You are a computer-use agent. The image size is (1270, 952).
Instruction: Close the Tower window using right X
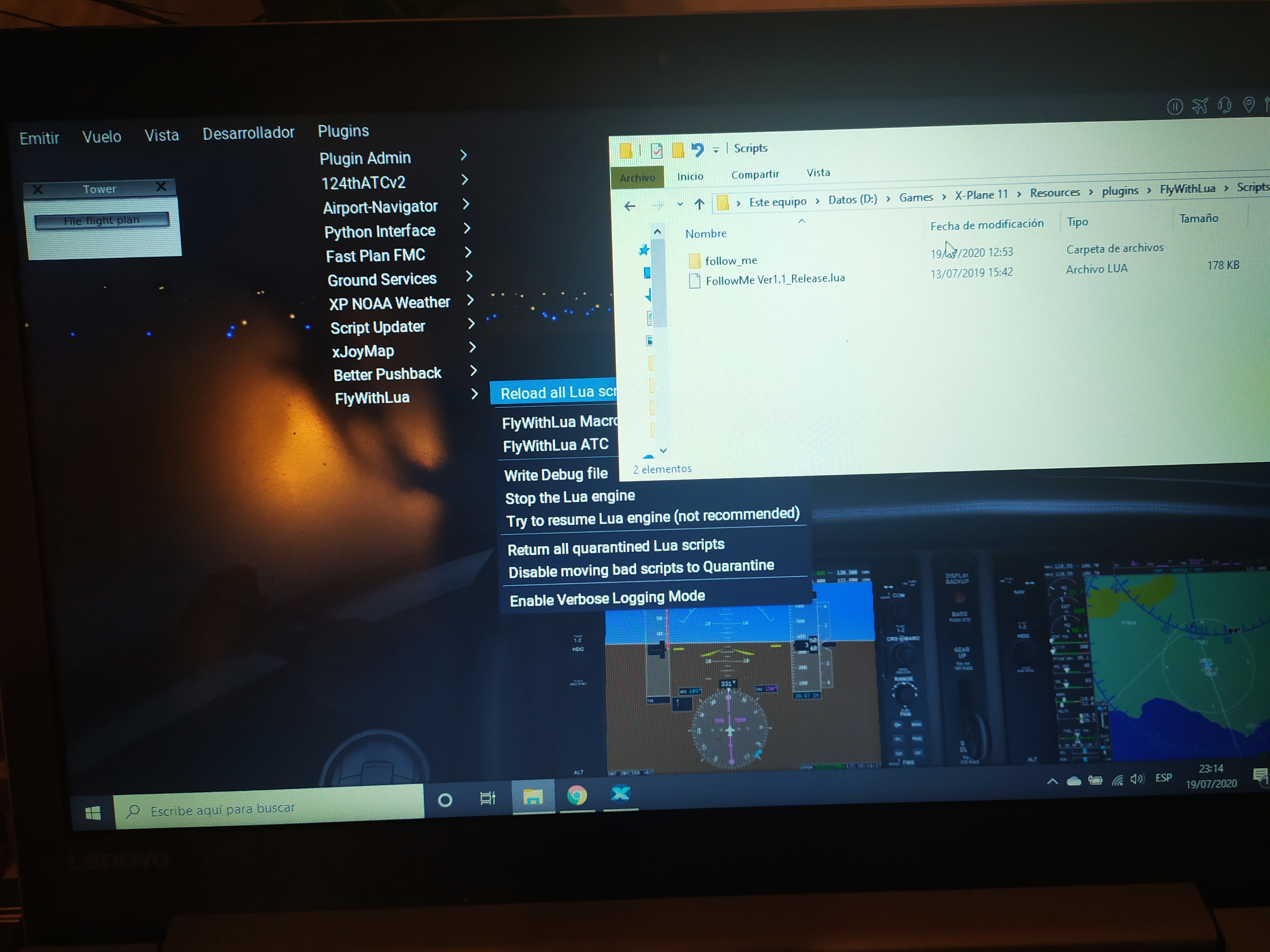pyautogui.click(x=161, y=187)
